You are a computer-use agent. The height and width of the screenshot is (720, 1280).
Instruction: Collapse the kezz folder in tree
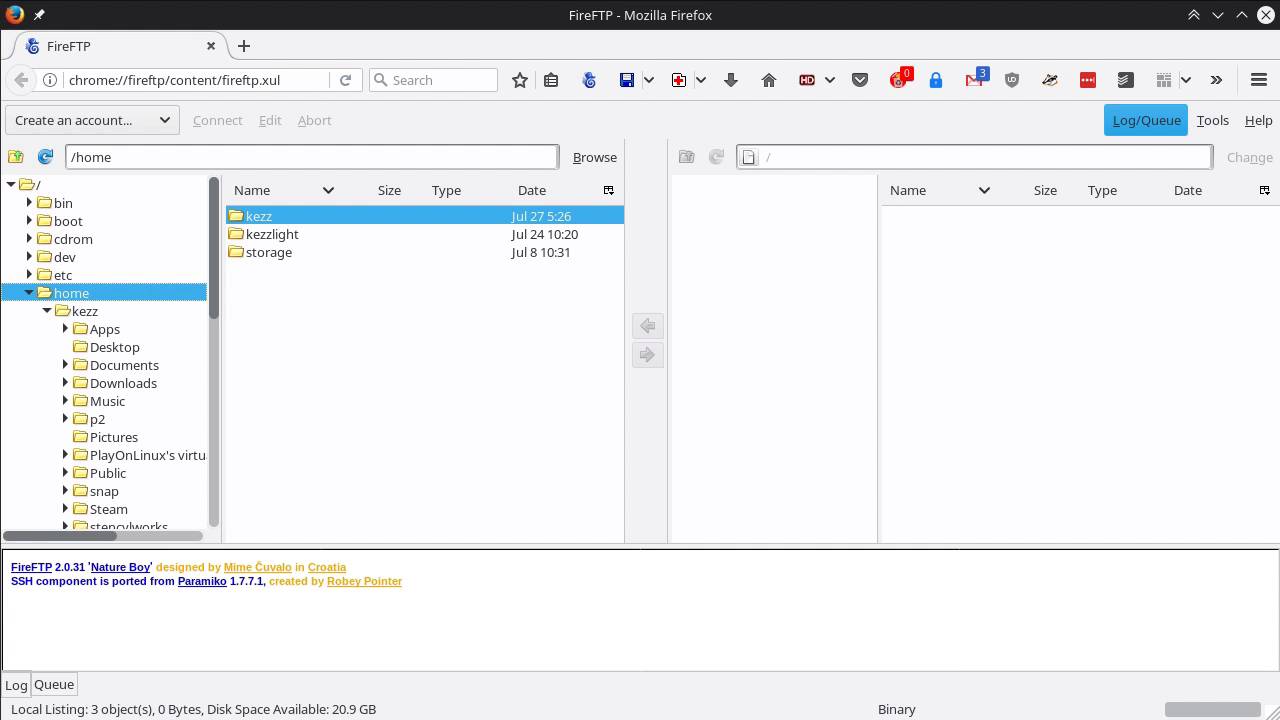(47, 311)
